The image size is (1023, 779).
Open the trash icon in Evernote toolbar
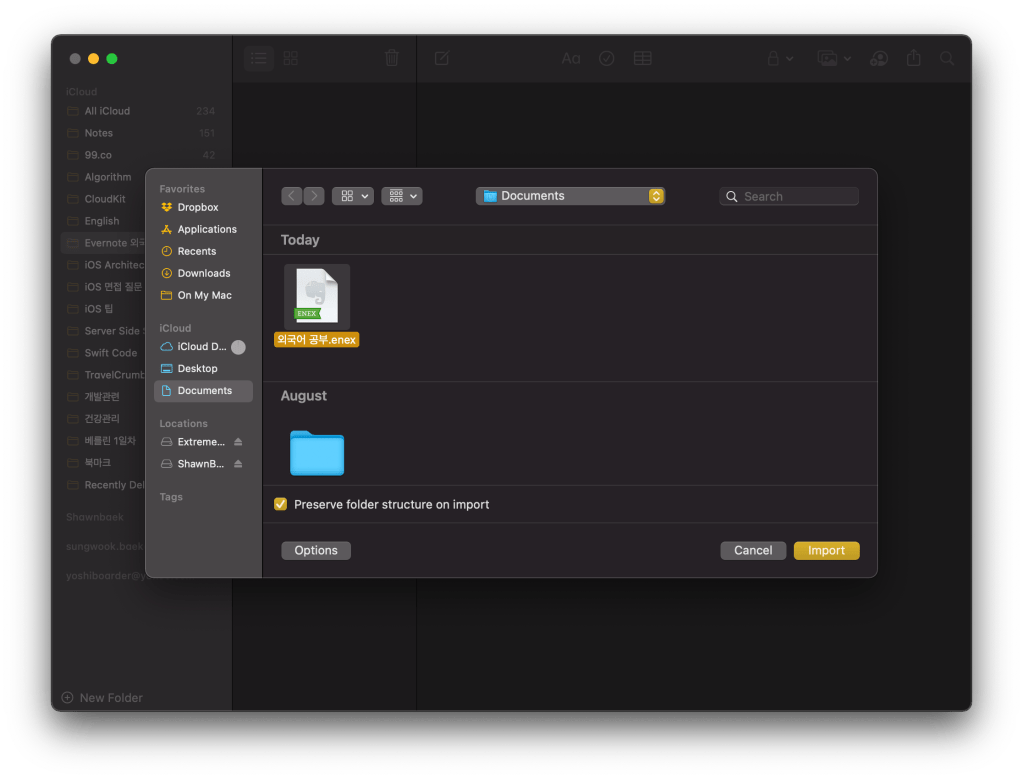point(391,58)
